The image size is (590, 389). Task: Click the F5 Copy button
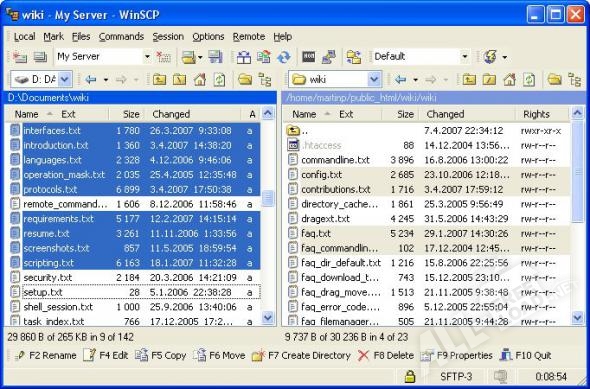(x=161, y=355)
